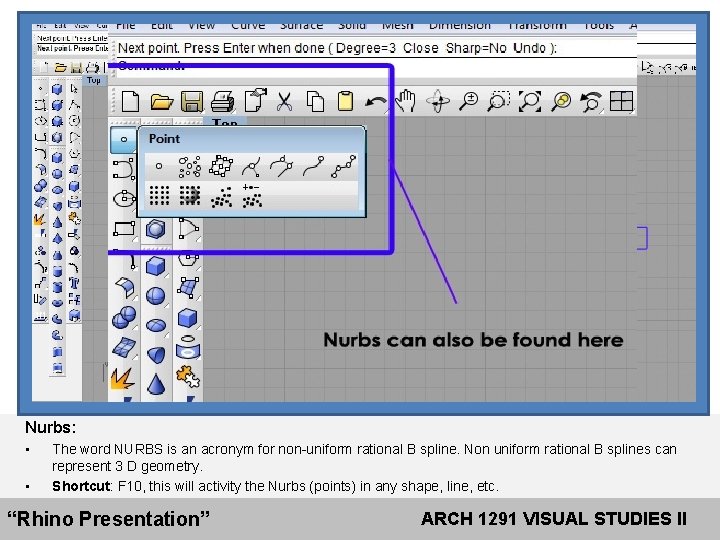
Task: Toggle the Sharp=No command option
Action: pyautogui.click(x=476, y=48)
